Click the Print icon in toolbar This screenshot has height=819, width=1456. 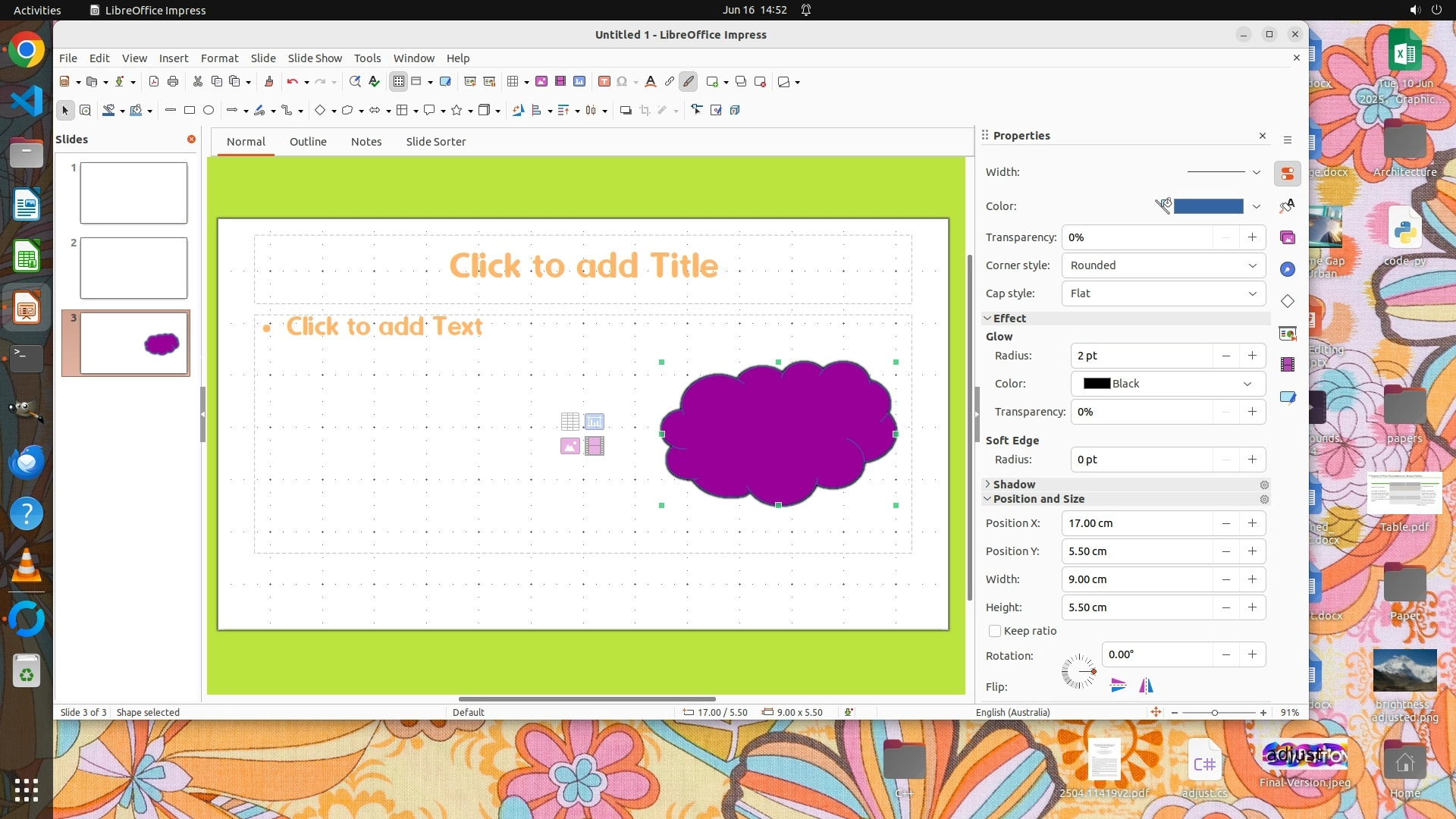[173, 82]
